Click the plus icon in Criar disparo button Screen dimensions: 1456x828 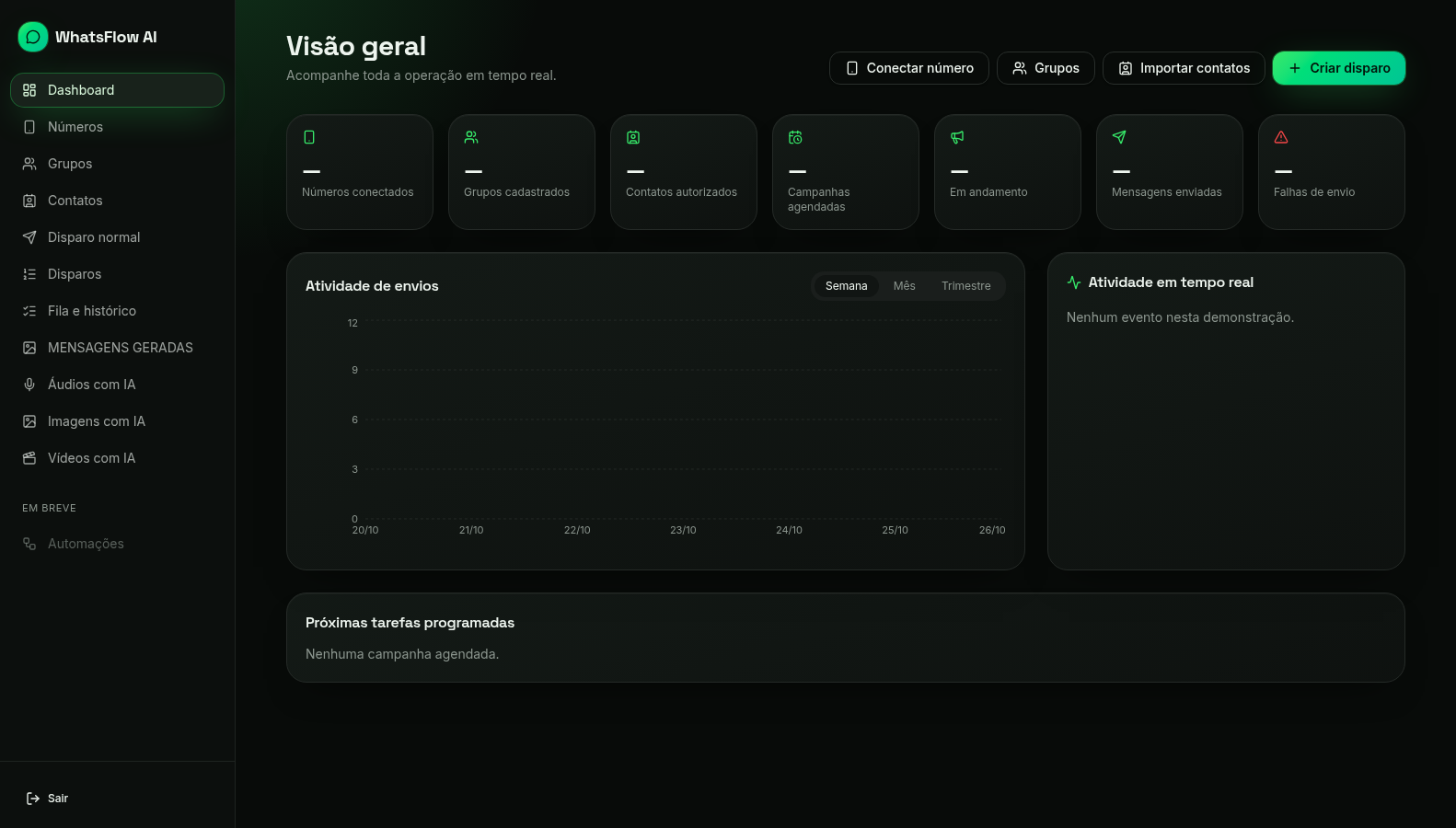point(1295,68)
